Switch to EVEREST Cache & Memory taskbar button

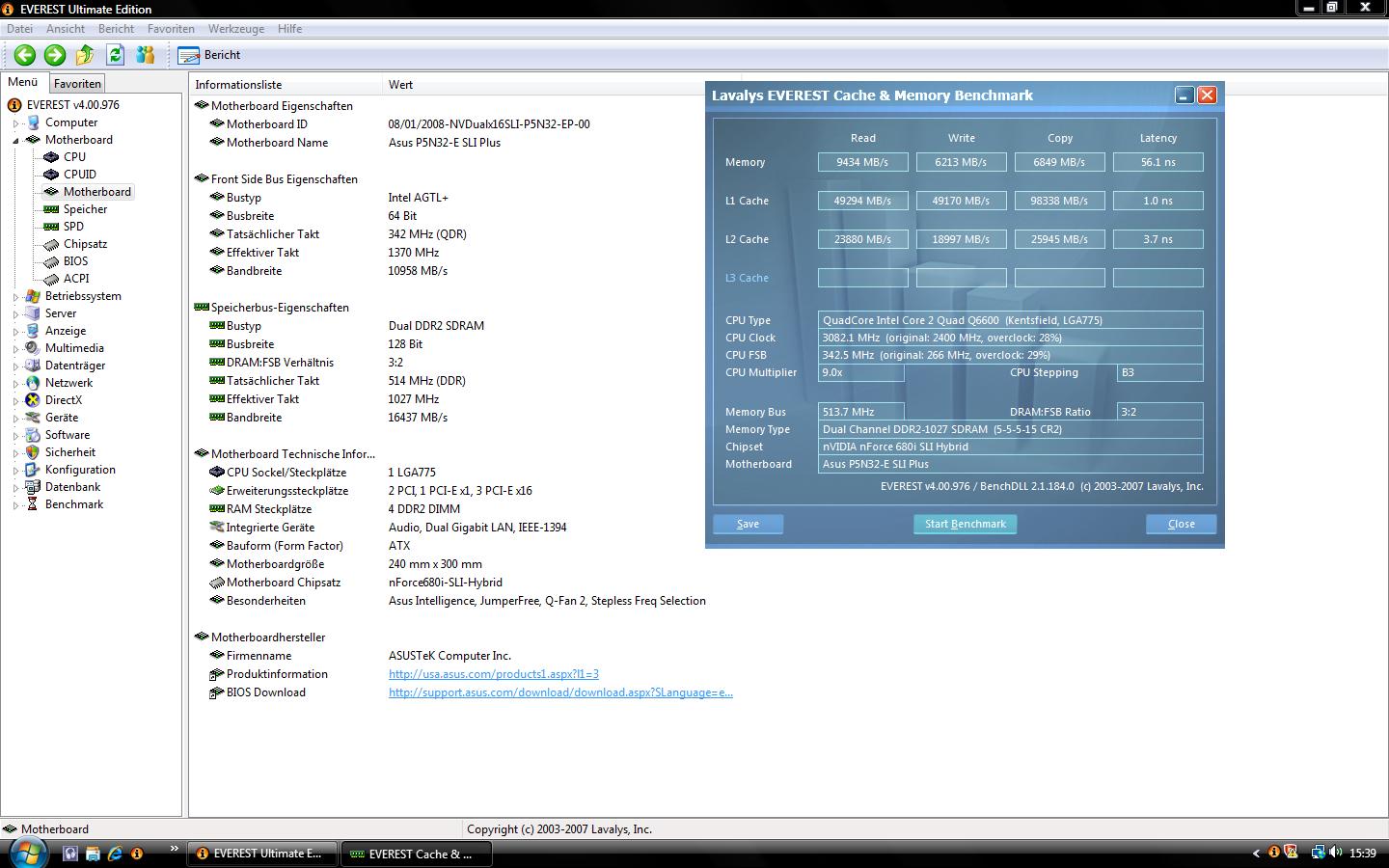click(417, 854)
